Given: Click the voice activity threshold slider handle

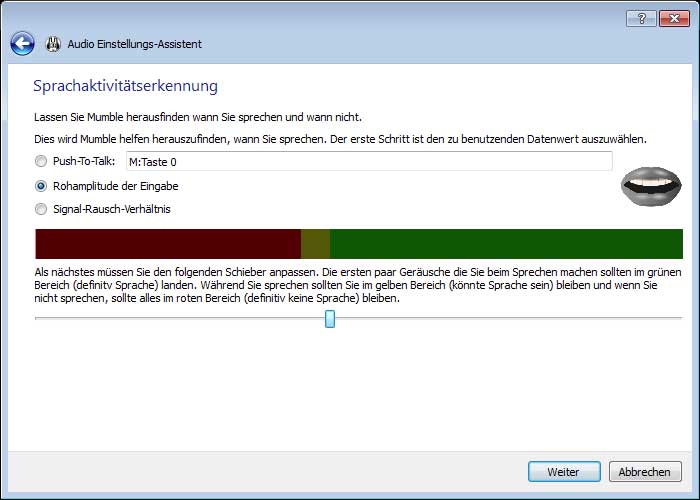Looking at the screenshot, I should point(330,319).
